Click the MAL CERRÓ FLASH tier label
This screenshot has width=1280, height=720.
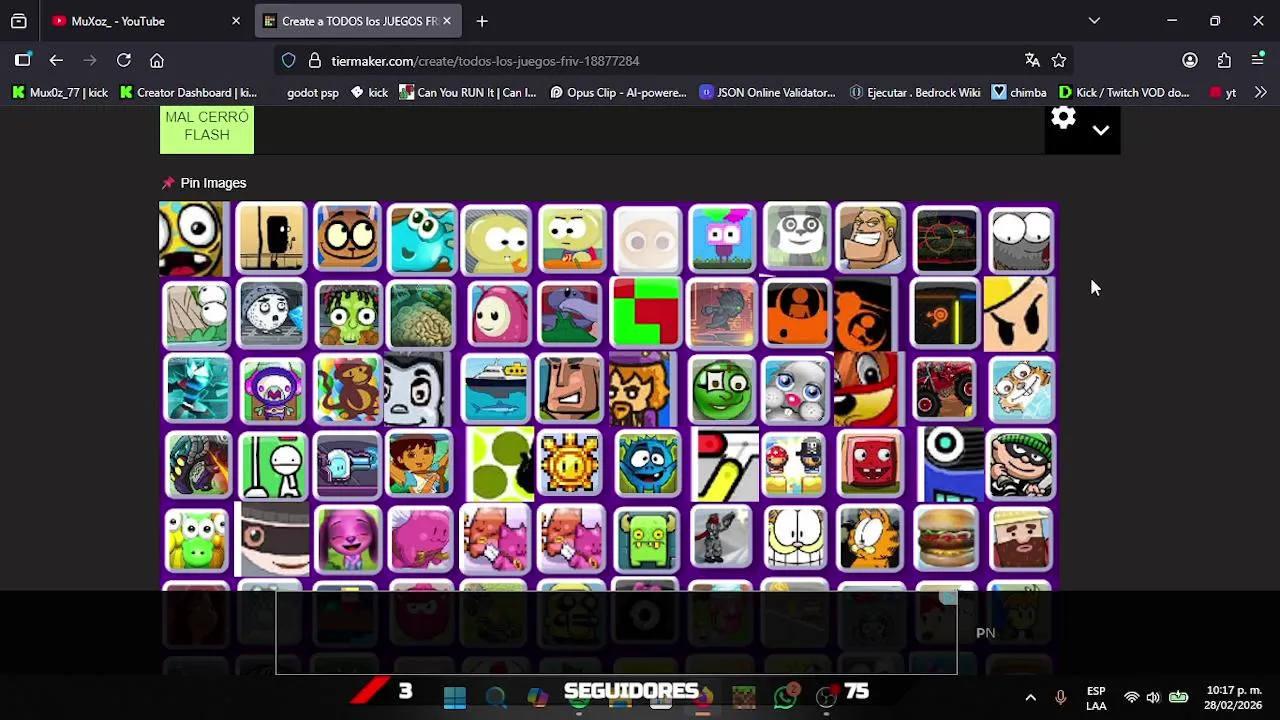tap(207, 129)
